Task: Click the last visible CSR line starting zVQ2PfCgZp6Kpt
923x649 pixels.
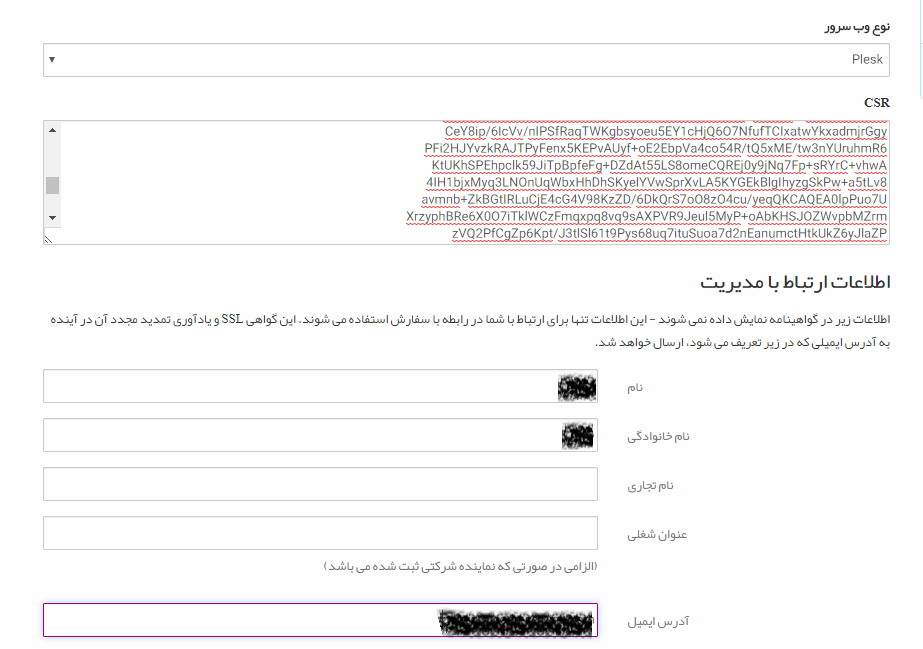Action: click(x=669, y=234)
